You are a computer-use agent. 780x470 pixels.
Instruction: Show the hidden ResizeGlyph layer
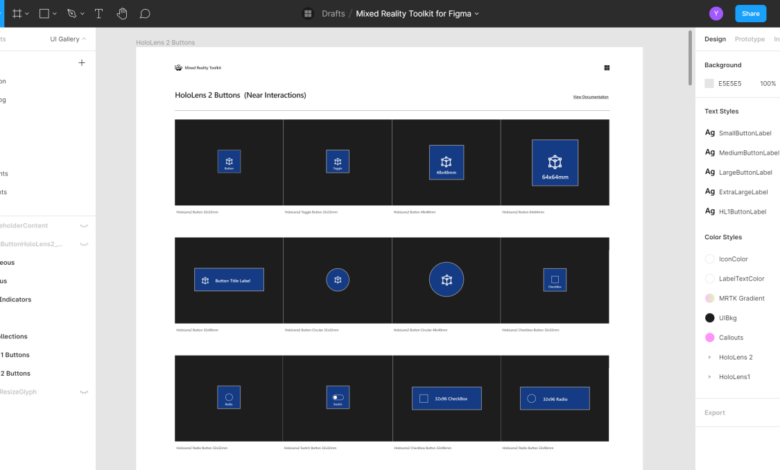(84, 392)
